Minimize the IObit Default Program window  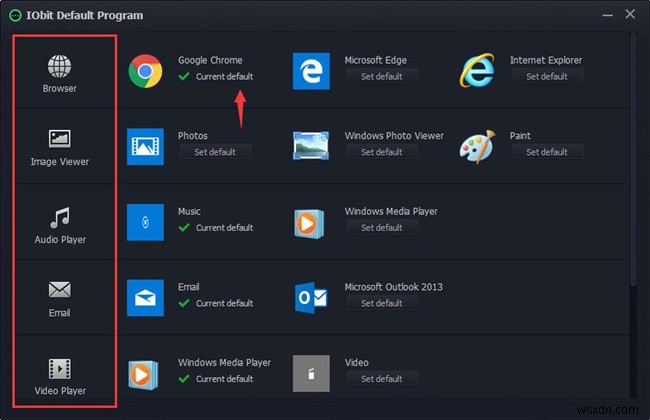pos(607,15)
